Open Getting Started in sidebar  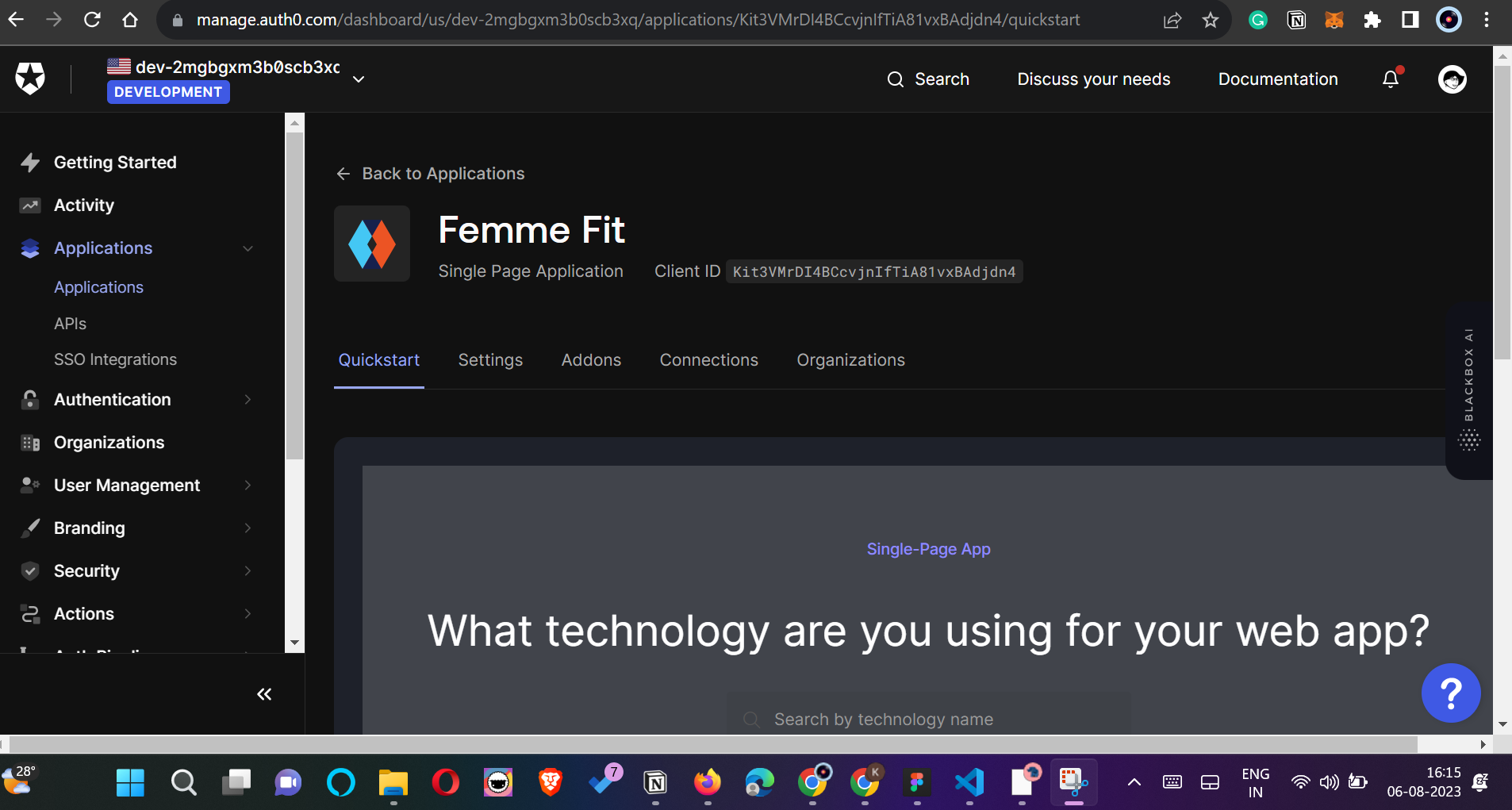pos(115,163)
